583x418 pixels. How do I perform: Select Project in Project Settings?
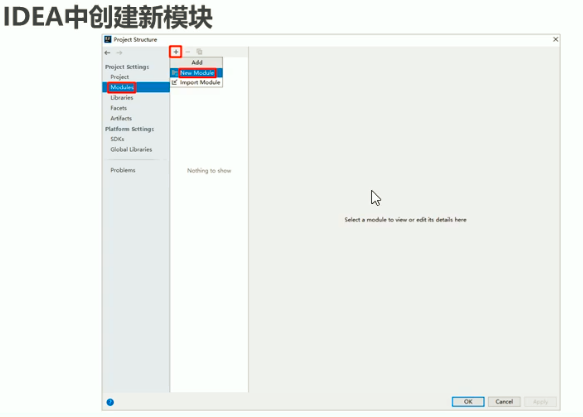119,77
